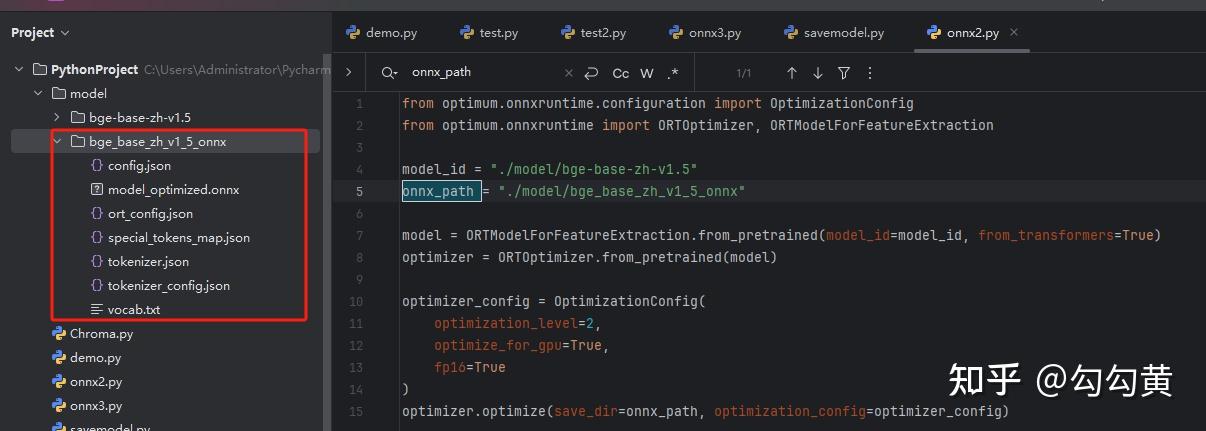This screenshot has height=431, width=1206.
Task: Expand the bge-base-zh-v1.5 folder
Action: (x=57, y=118)
